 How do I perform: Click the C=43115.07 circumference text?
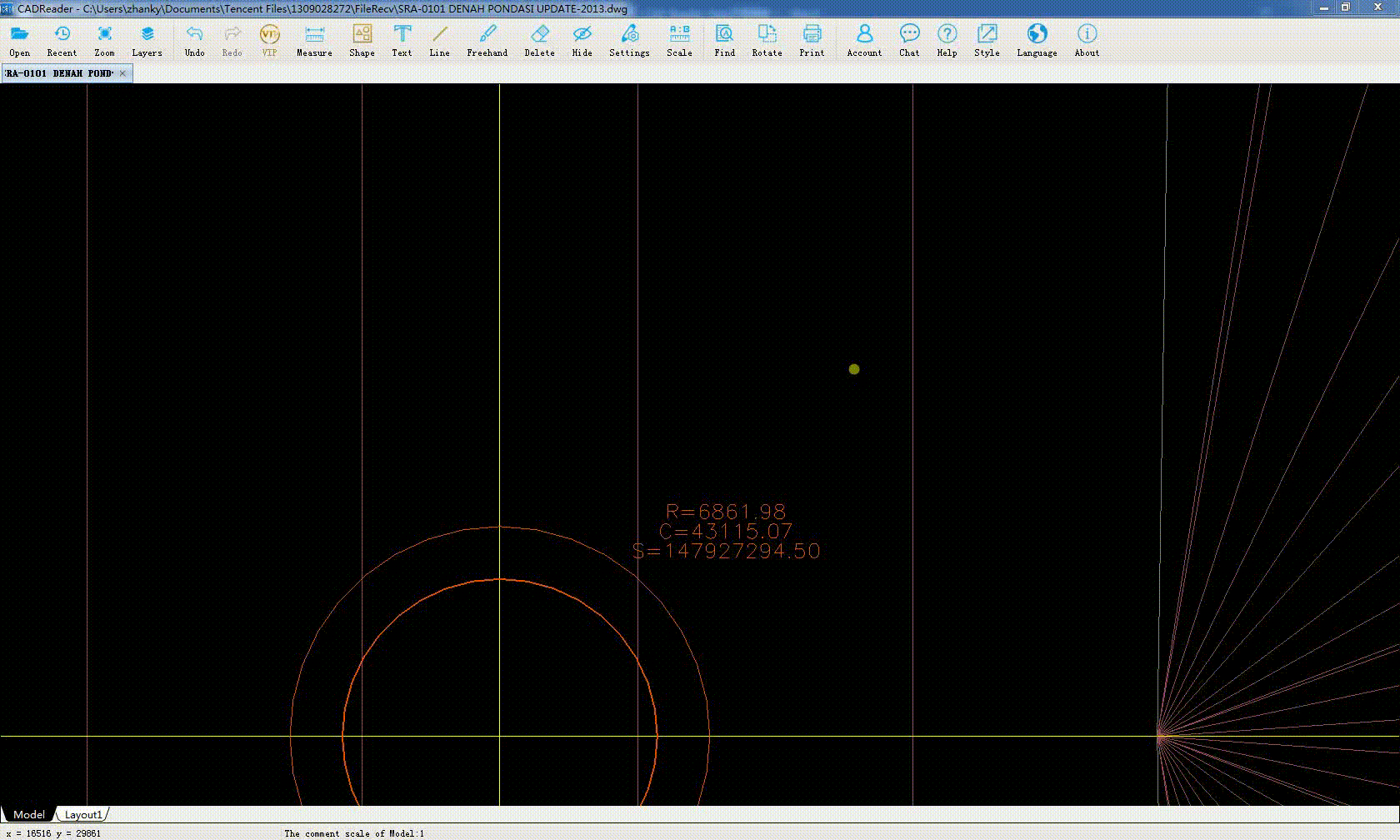tap(726, 532)
